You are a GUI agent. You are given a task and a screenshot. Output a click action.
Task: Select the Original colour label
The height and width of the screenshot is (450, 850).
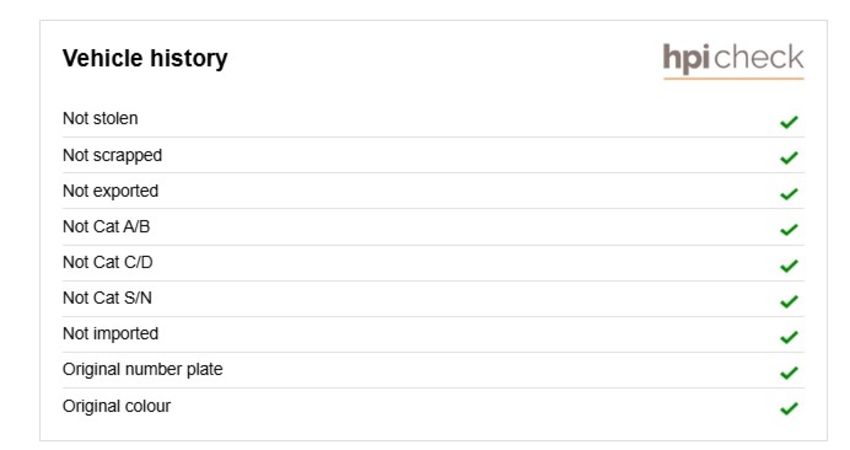[x=117, y=406]
